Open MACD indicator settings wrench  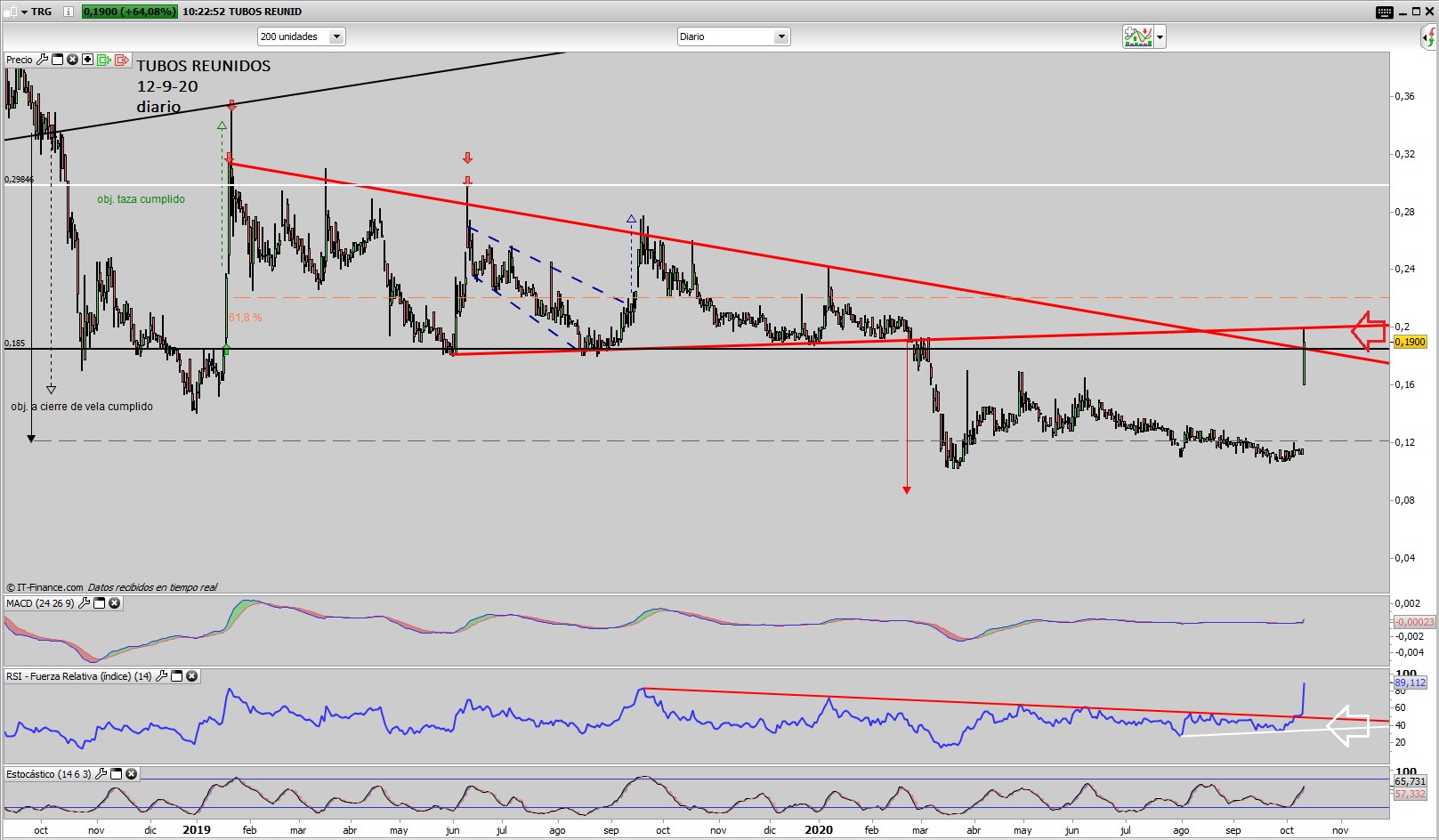click(x=85, y=603)
